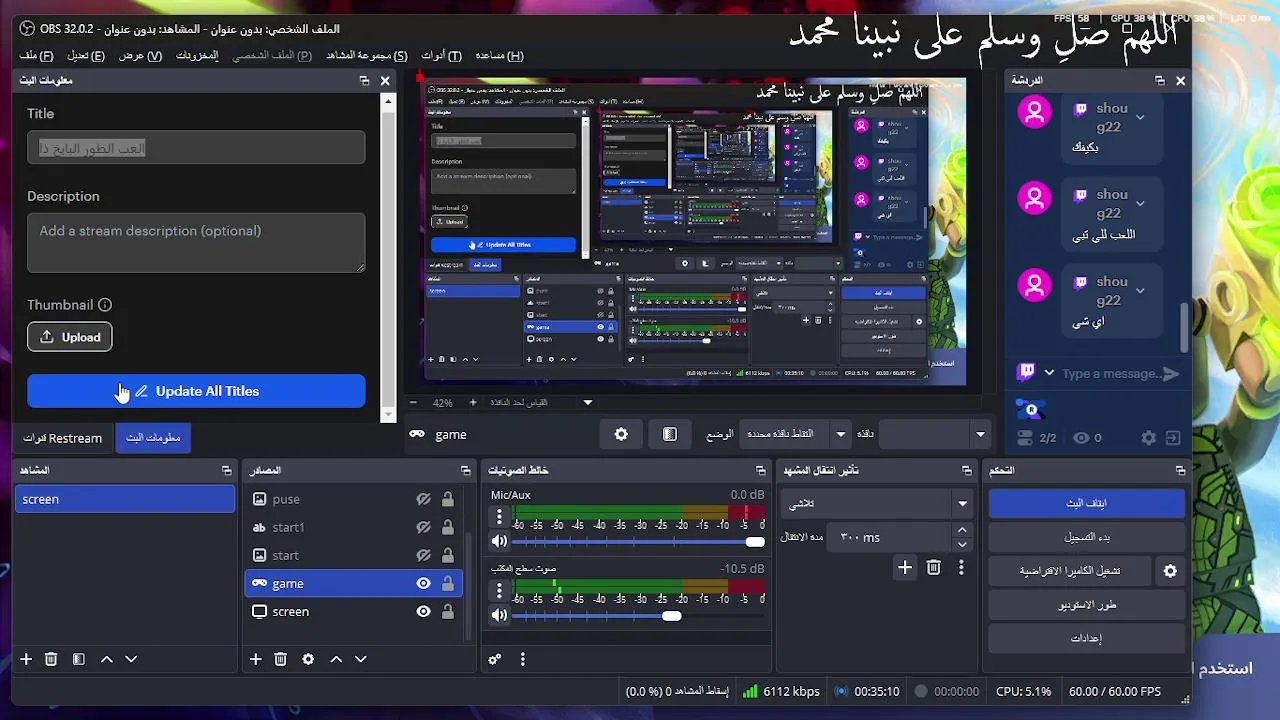
Task: Open the مساعدة (Help) menu
Action: [499, 55]
